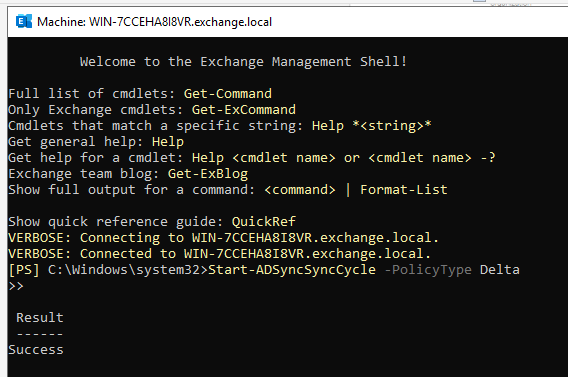This screenshot has height=377, width=568.
Task: Click the VERBOSE: Connected to line
Action: [x=220, y=254]
